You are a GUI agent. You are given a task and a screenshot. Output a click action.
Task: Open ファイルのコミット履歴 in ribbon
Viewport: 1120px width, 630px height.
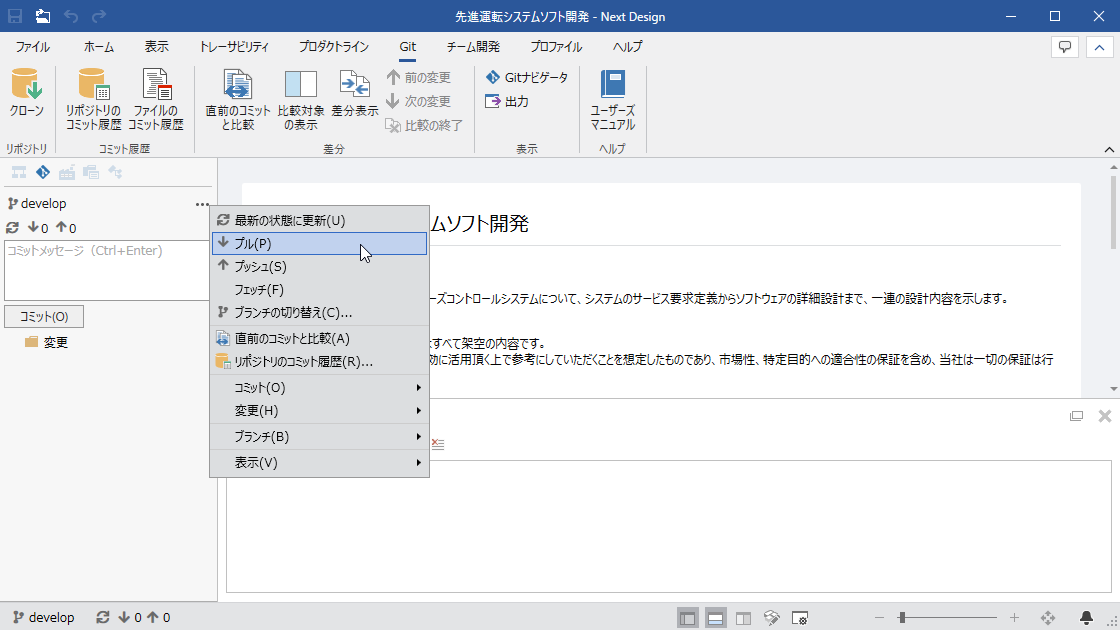pos(156,99)
